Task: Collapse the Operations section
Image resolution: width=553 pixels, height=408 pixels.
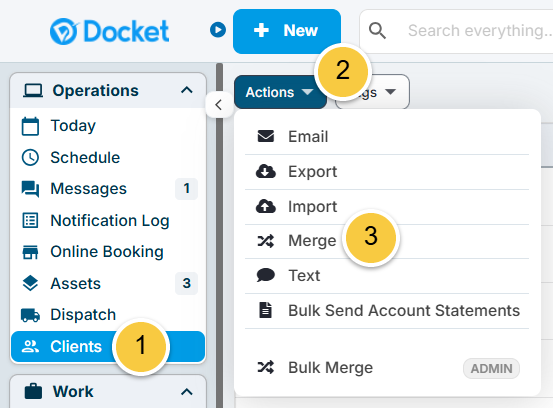Action: coord(187,90)
